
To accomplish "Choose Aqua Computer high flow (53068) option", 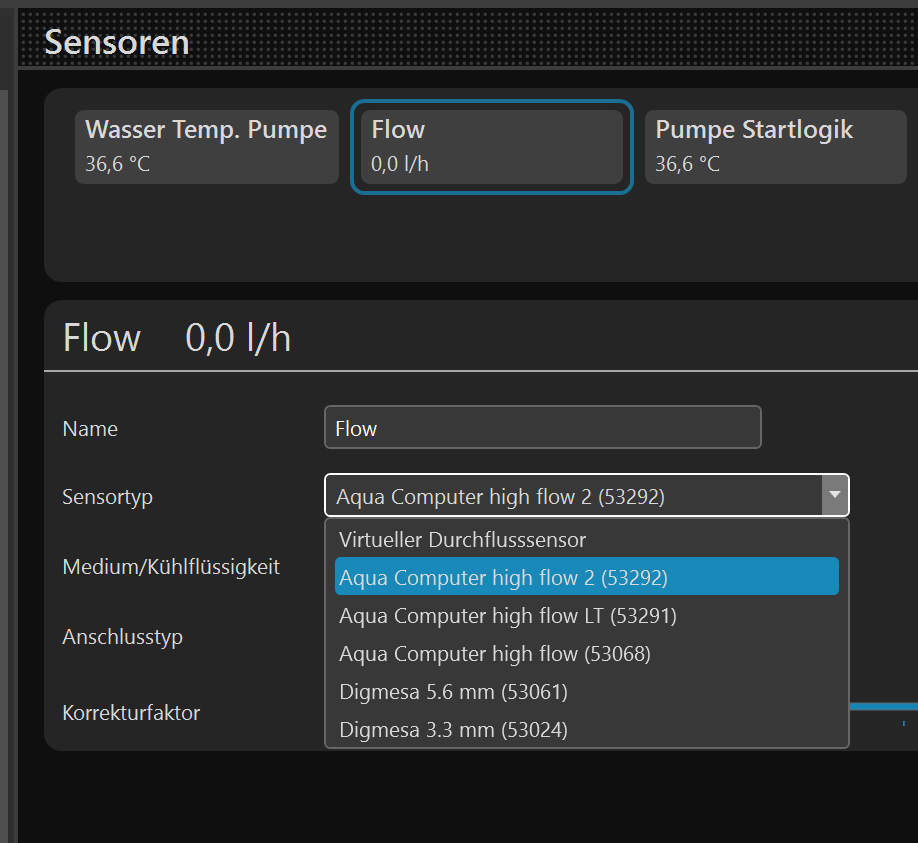I will (587, 654).
